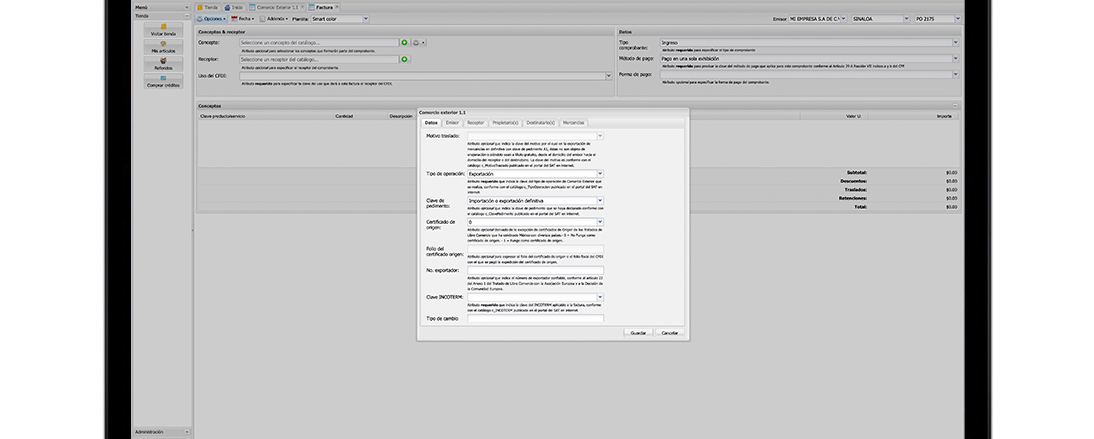Click the Visitar tienda sidebar icon

(163, 28)
